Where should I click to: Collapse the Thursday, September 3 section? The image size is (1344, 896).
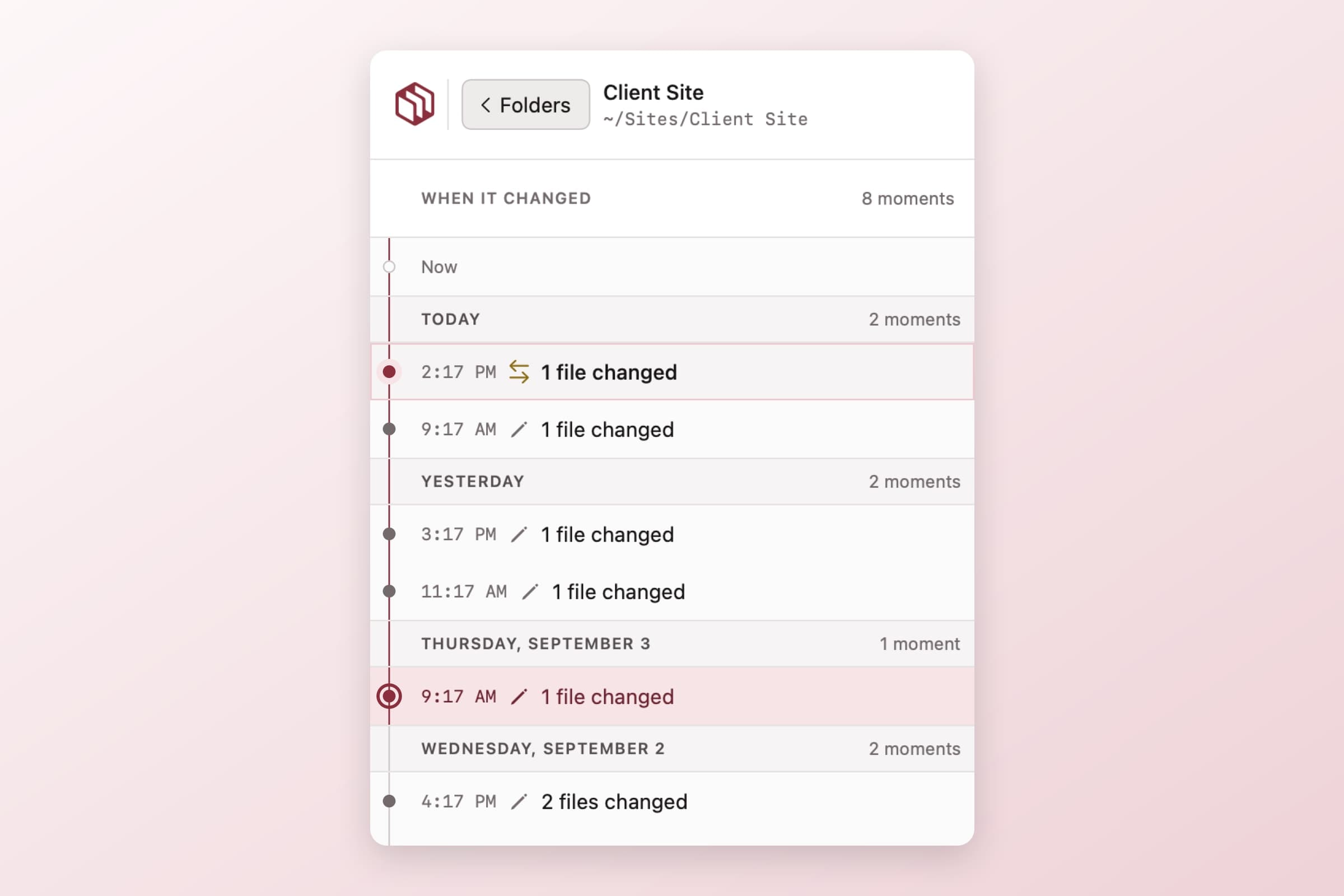point(672,644)
